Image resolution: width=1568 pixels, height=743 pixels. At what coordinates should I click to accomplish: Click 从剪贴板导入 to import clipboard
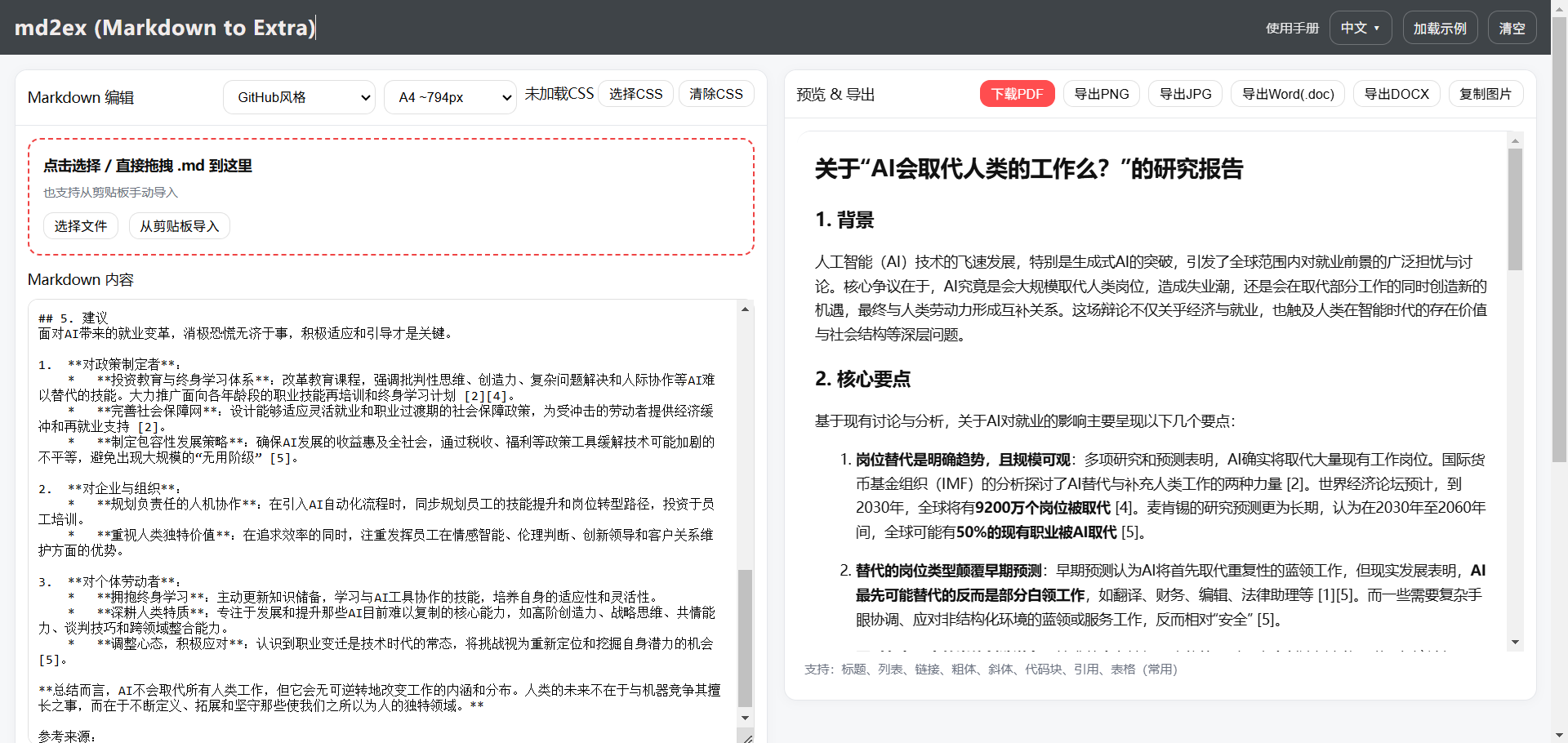click(x=179, y=226)
